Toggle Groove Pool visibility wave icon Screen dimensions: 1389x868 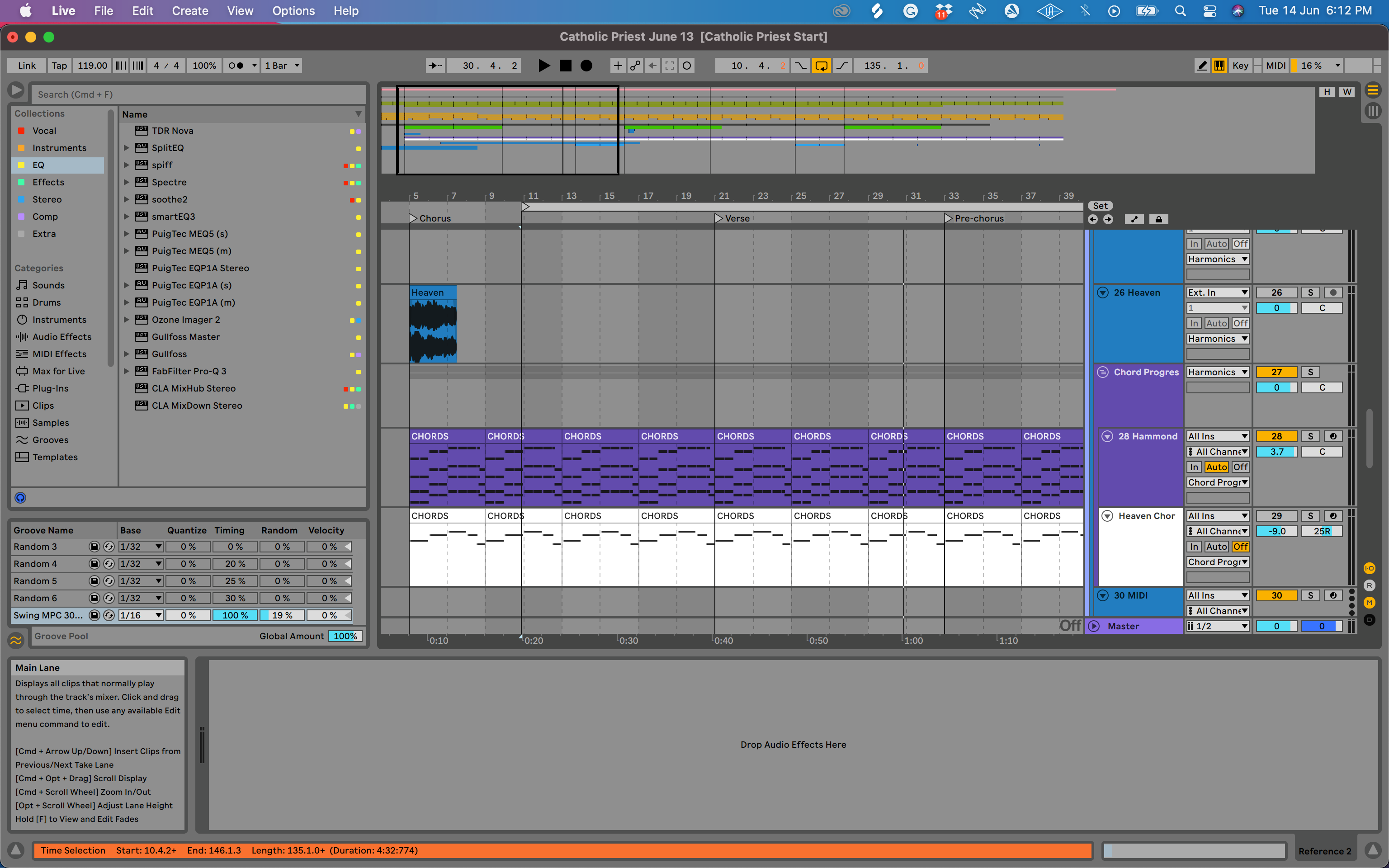coord(16,640)
